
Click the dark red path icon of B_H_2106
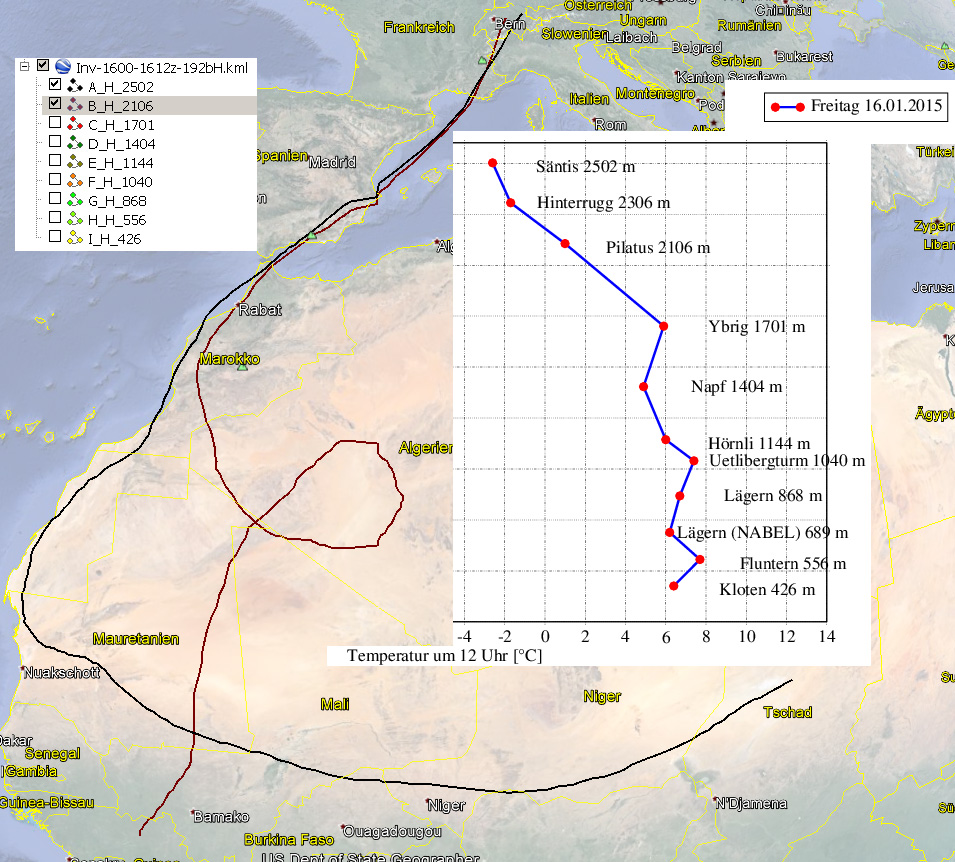[75, 105]
